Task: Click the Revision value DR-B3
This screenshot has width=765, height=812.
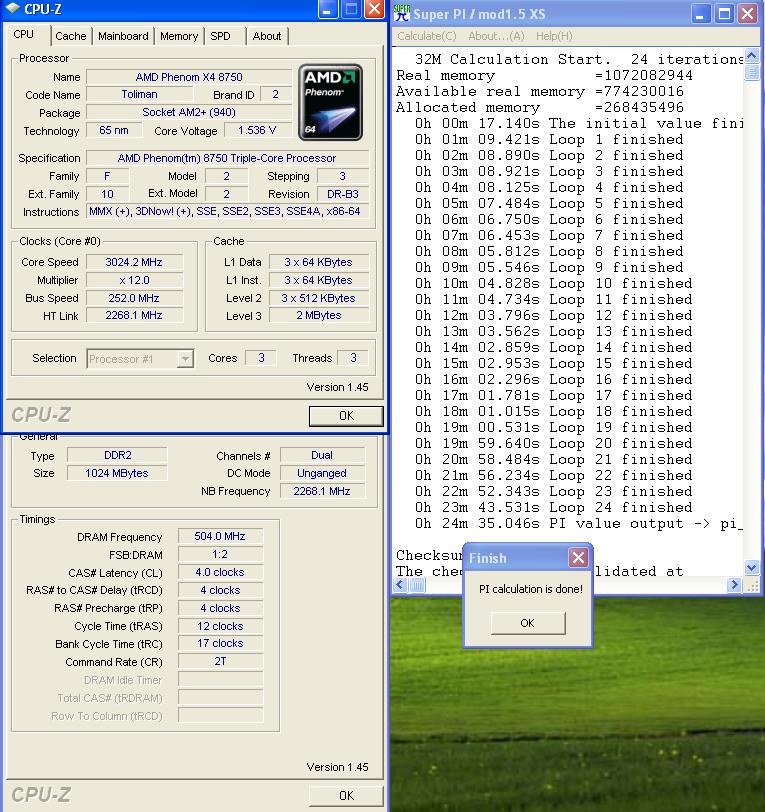Action: pos(343,194)
